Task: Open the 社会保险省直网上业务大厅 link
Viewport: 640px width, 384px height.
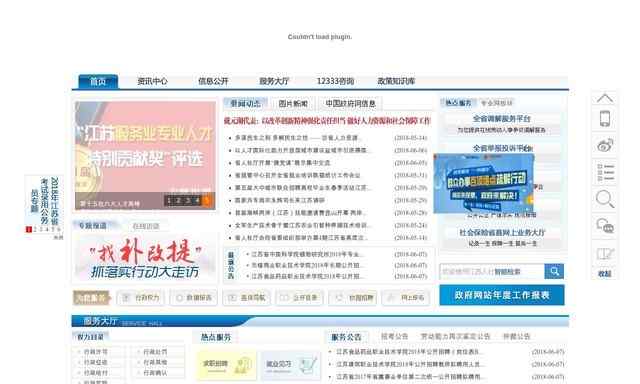Action: tap(502, 232)
